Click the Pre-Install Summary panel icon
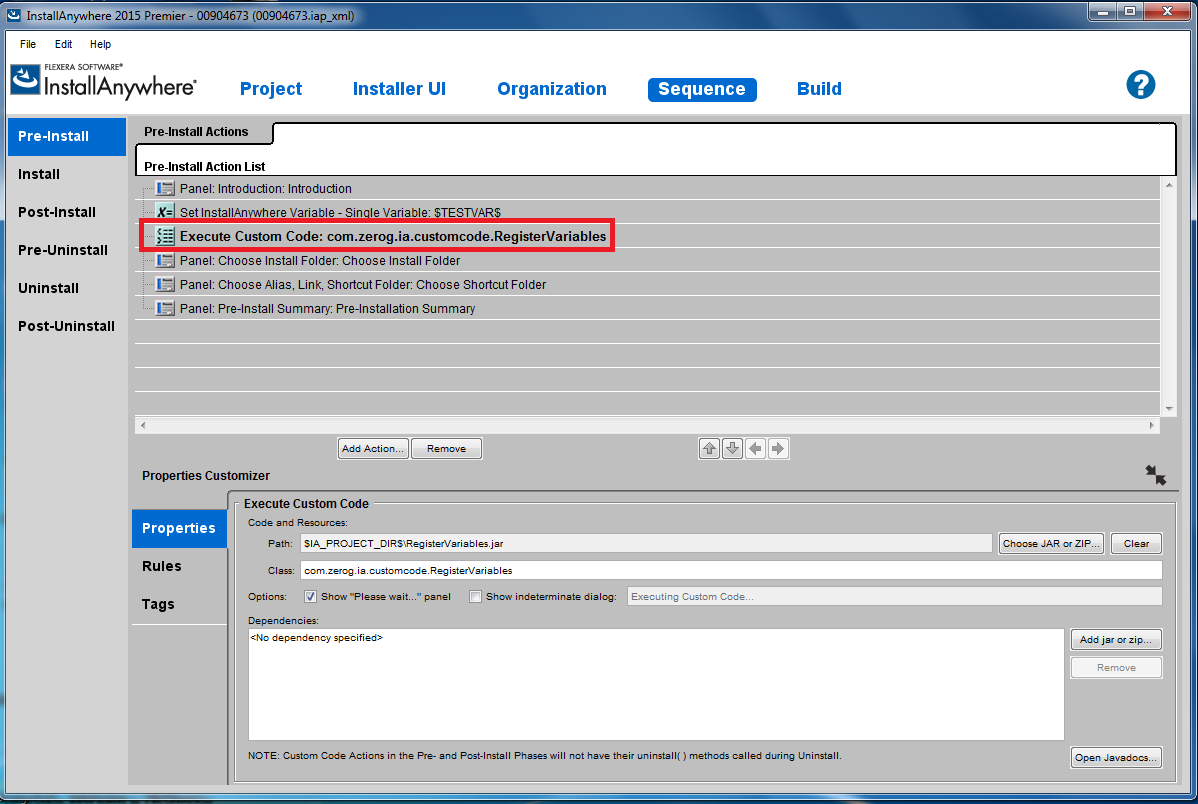The width and height of the screenshot is (1198, 804). pos(164,308)
